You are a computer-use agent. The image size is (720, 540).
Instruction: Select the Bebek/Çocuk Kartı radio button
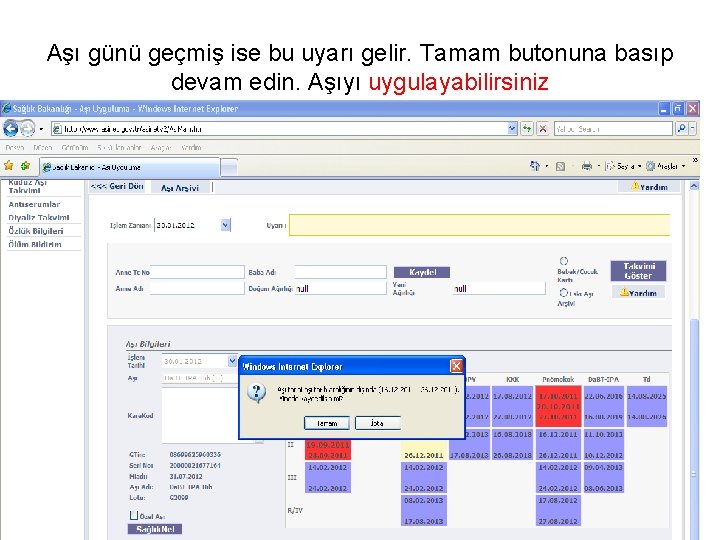(564, 261)
